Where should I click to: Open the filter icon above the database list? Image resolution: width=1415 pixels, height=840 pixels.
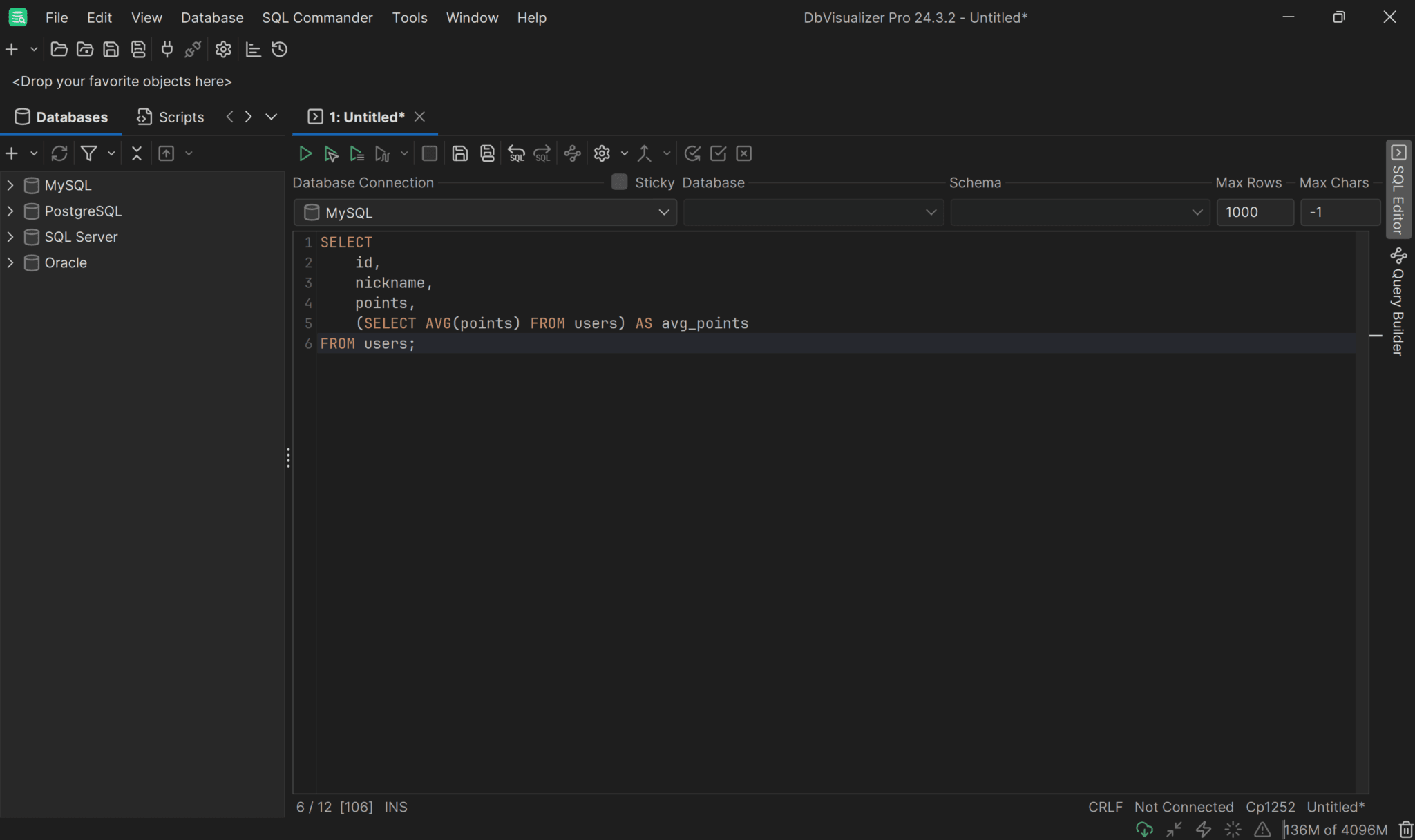click(89, 153)
